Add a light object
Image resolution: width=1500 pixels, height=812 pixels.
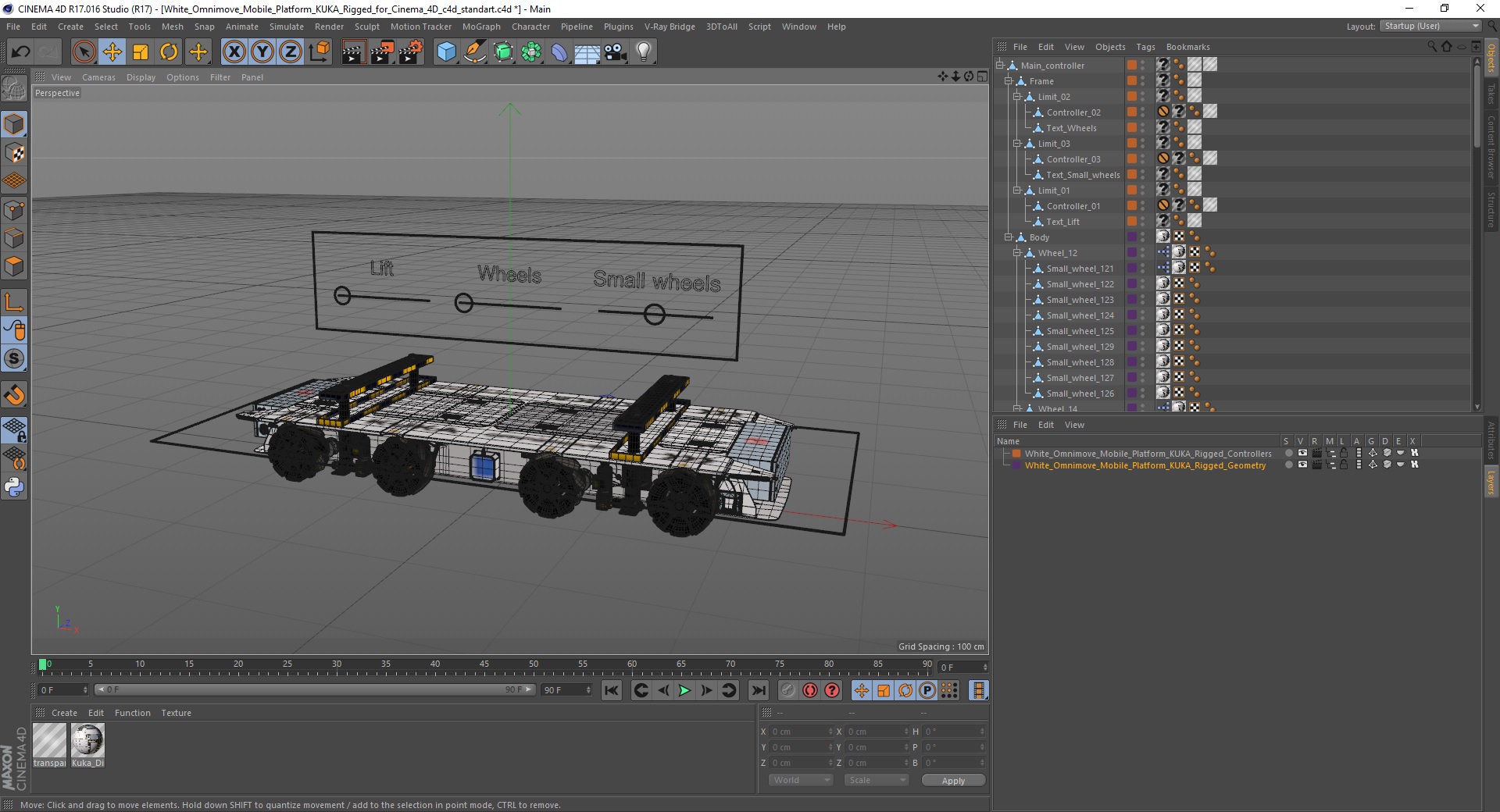643,52
